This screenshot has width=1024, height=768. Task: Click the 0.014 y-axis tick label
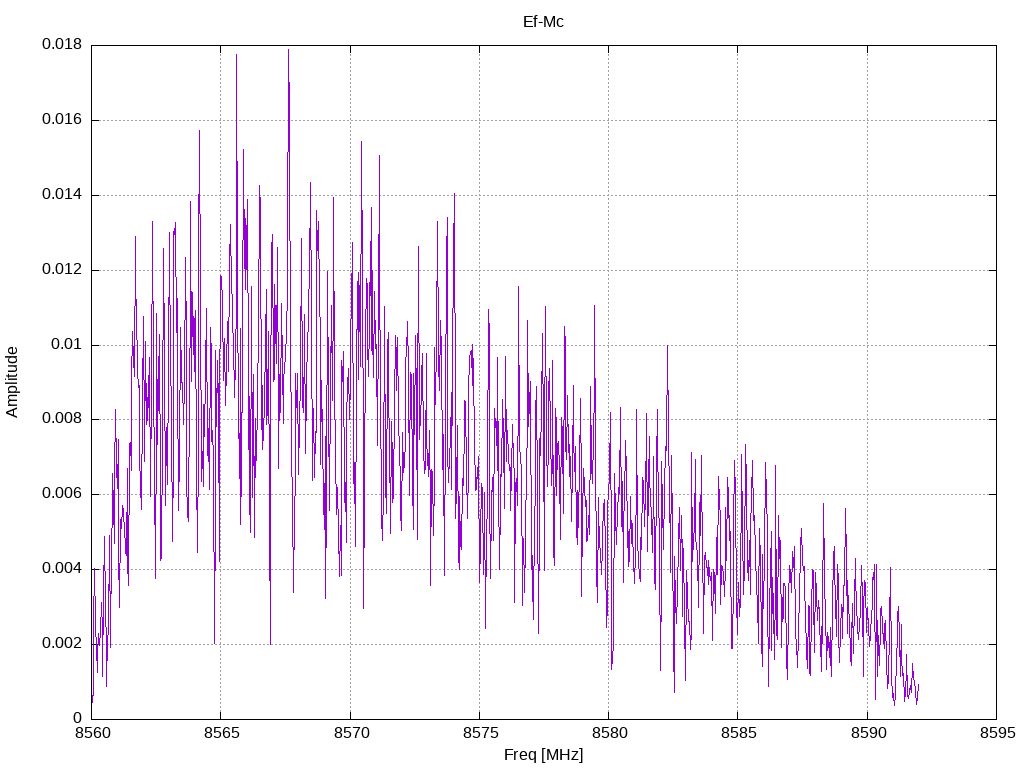pyautogui.click(x=62, y=195)
